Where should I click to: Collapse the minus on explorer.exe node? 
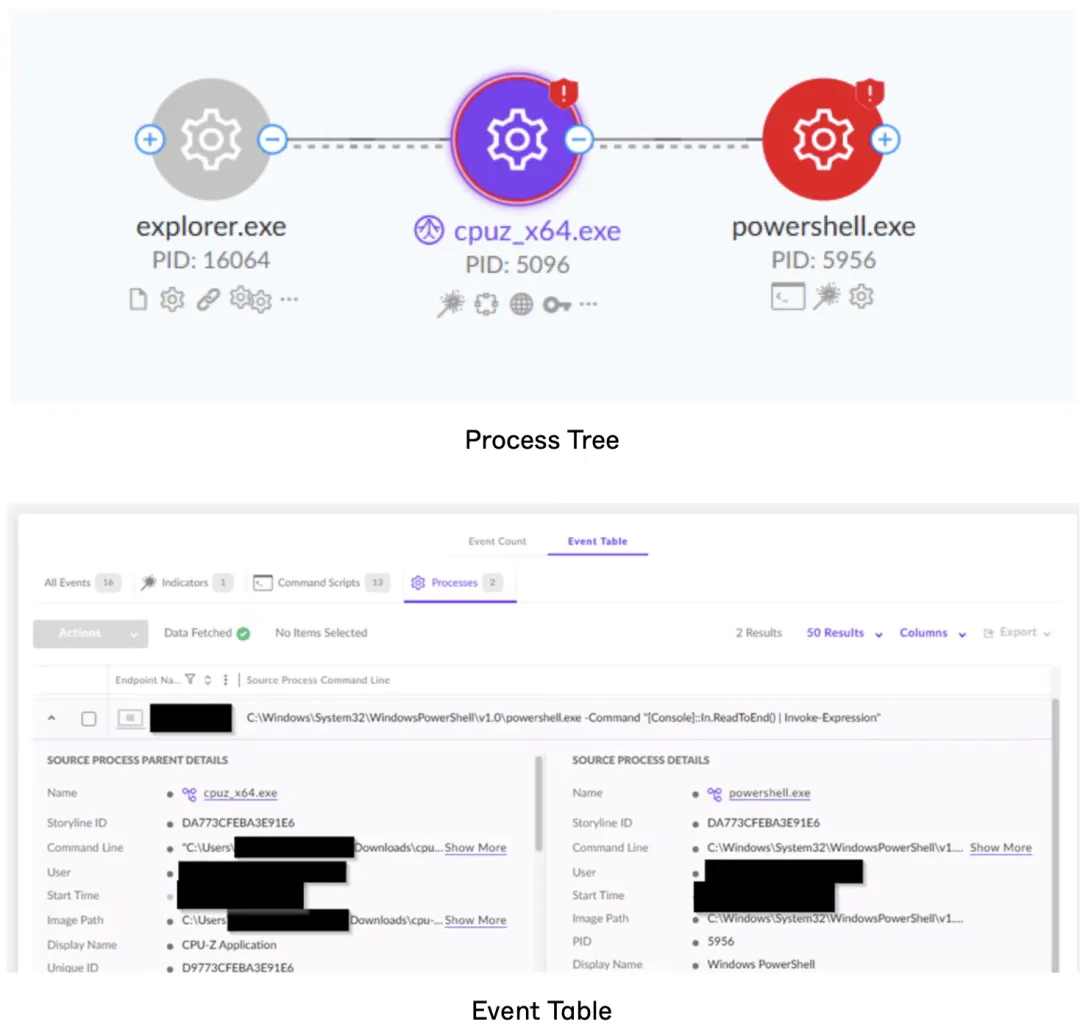click(x=273, y=139)
